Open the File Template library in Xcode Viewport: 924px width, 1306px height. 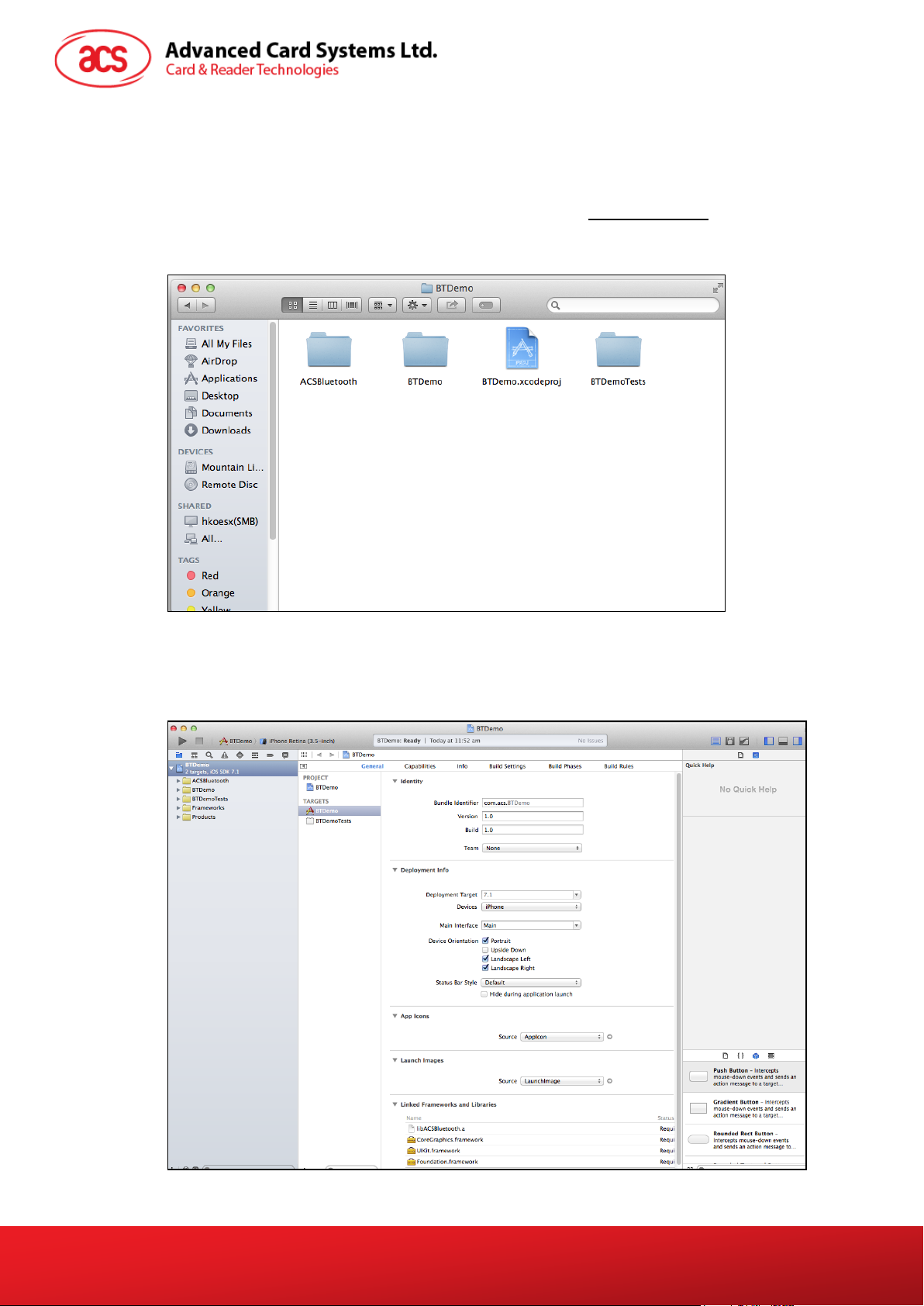pyautogui.click(x=726, y=1056)
